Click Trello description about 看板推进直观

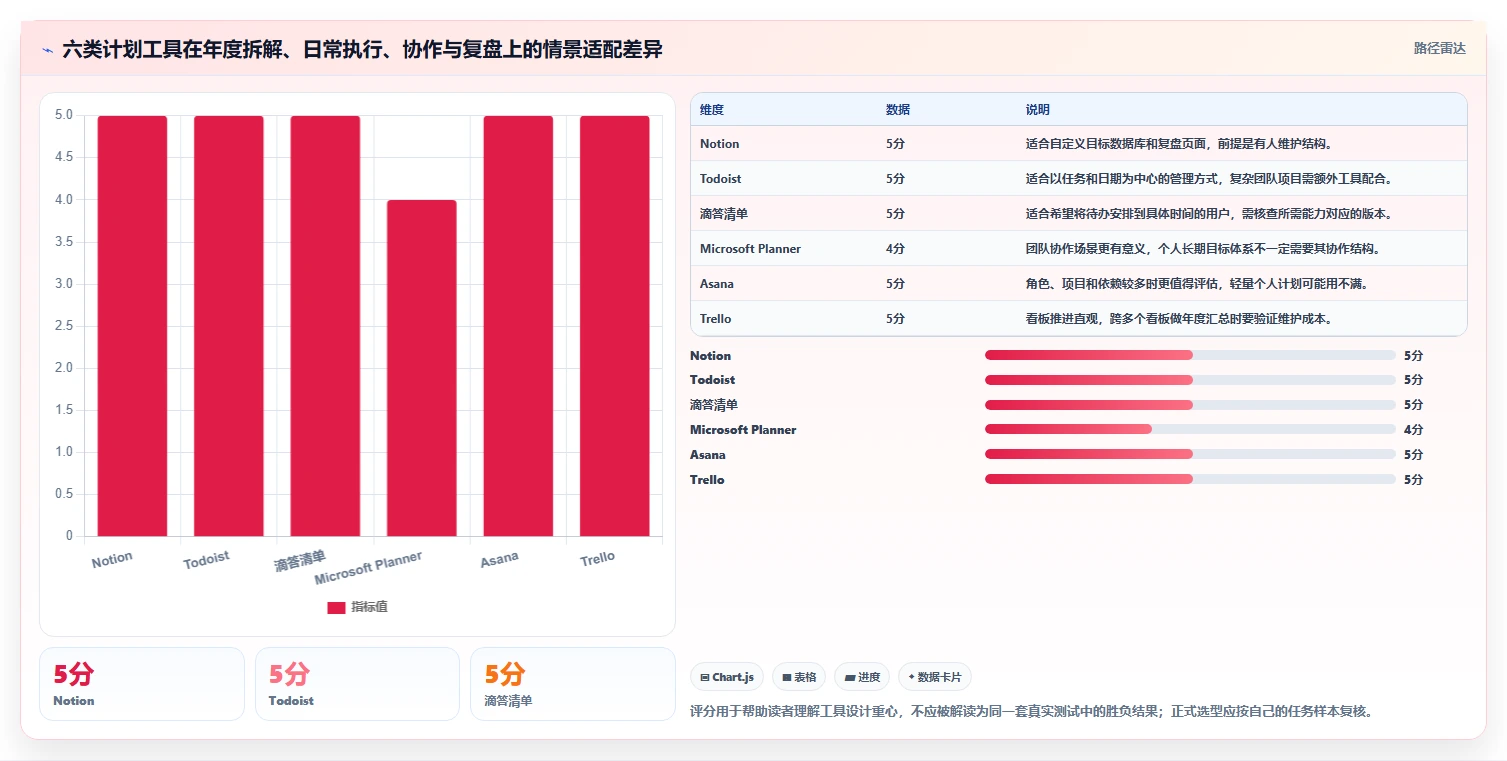click(x=1179, y=319)
